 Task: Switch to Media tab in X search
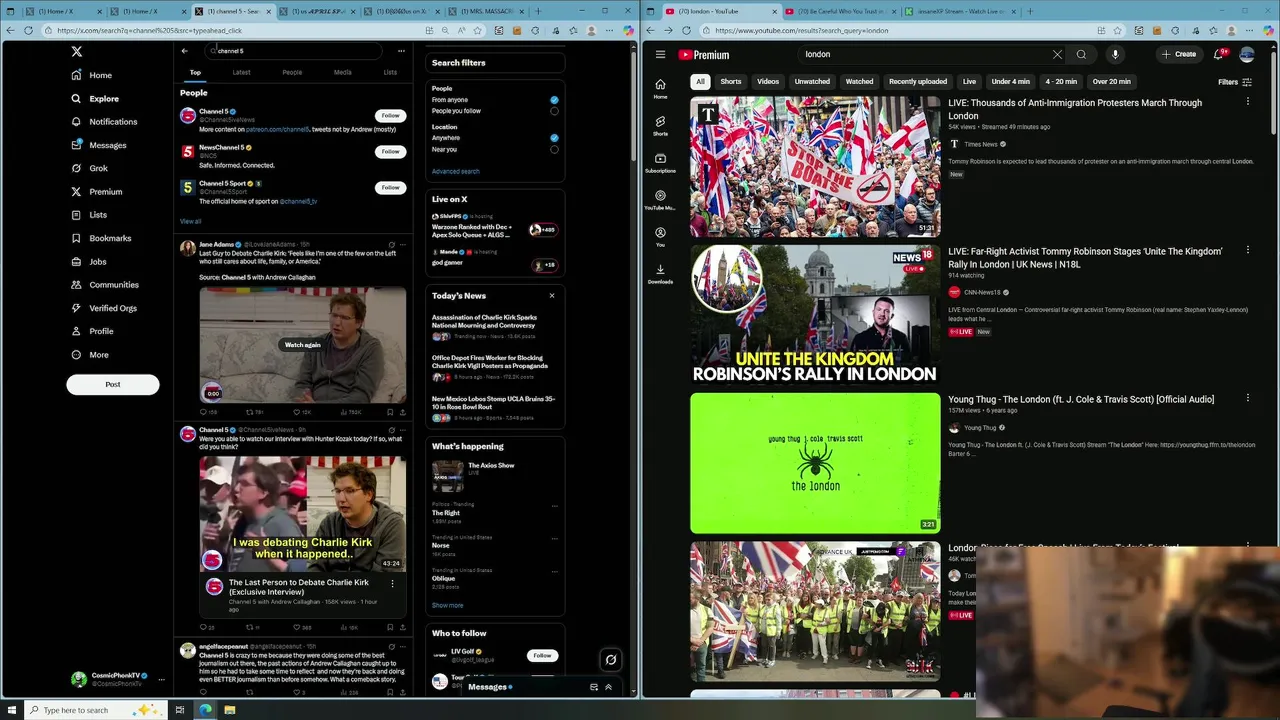tap(342, 72)
